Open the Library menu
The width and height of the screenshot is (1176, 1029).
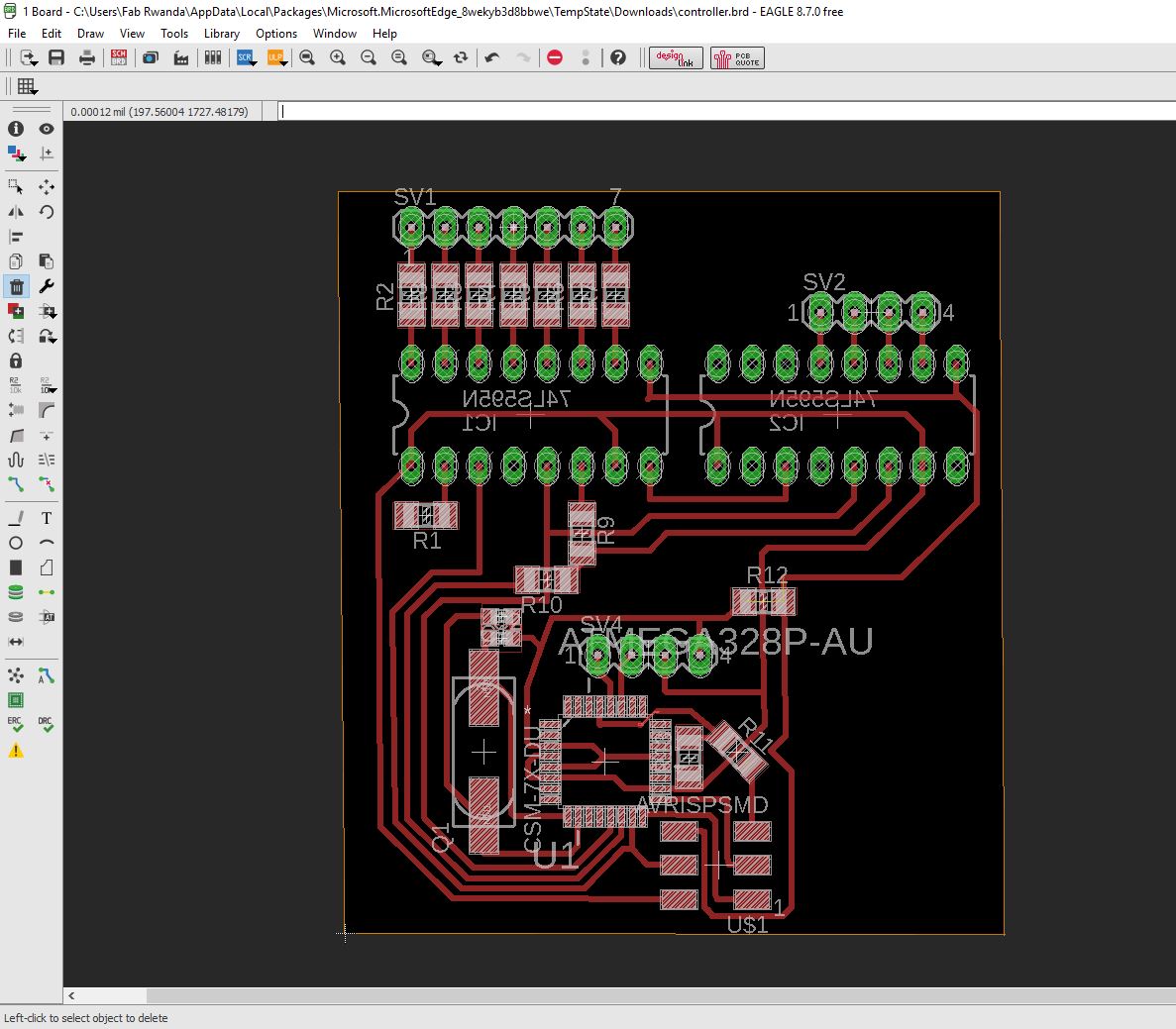pos(221,33)
